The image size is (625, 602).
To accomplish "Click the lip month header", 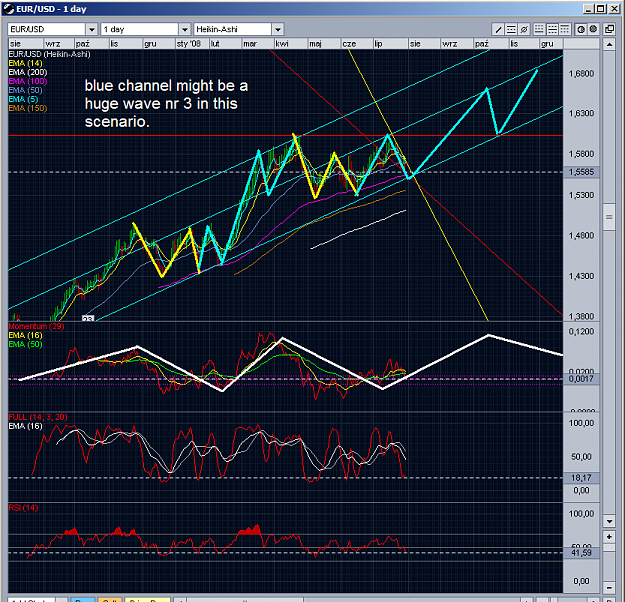I will click(390, 44).
